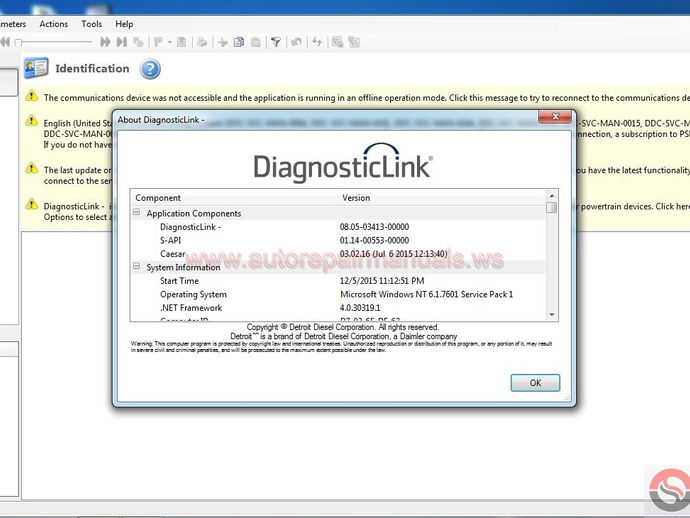Click the Version column header
The width and height of the screenshot is (690, 518).
(x=442, y=198)
